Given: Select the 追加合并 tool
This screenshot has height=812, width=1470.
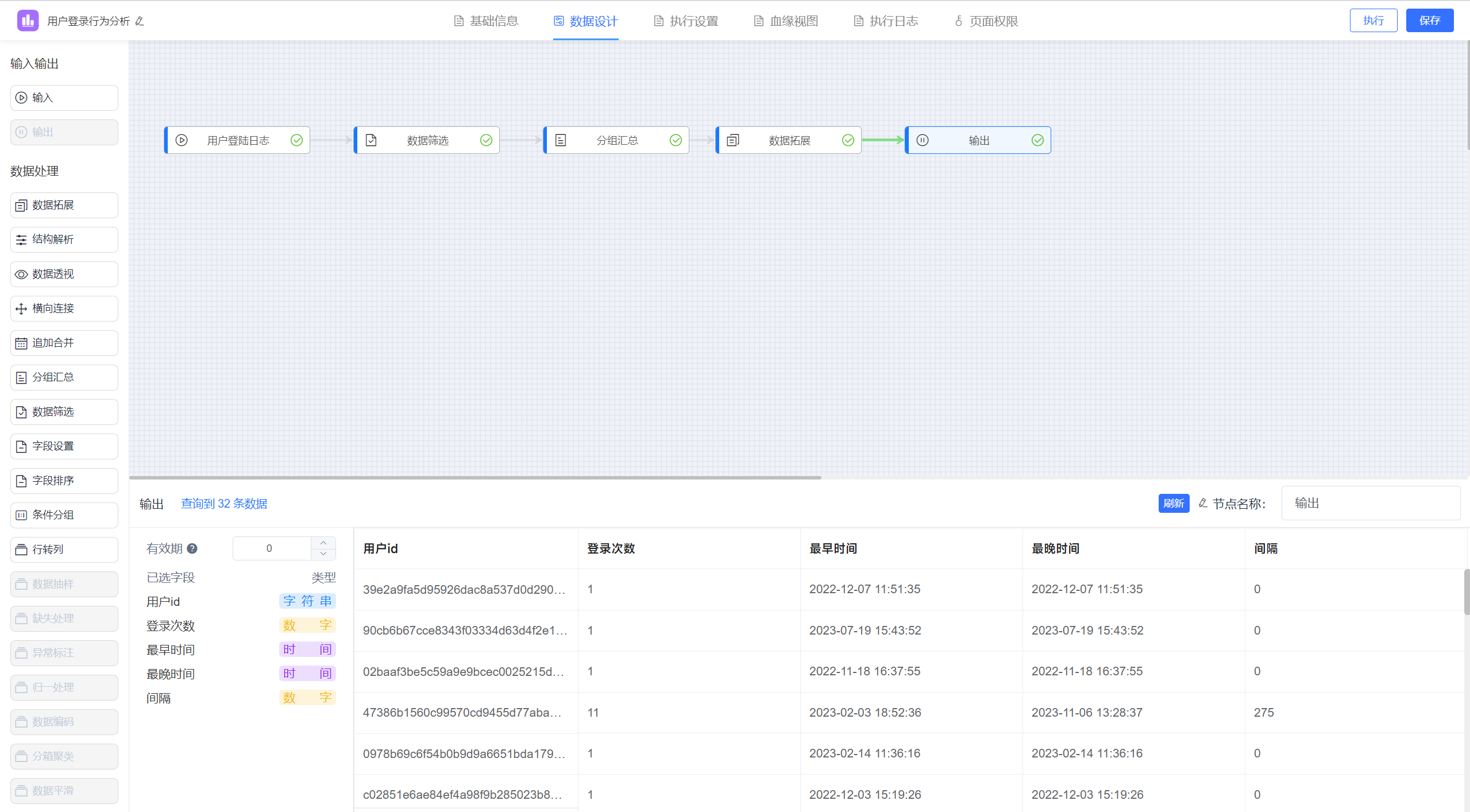Looking at the screenshot, I should click(63, 343).
